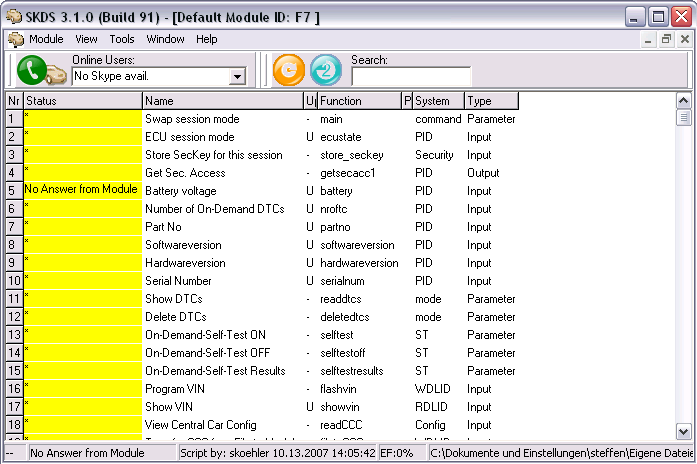Close the inner module window
This screenshot has height=464, width=697.
coord(684,39)
